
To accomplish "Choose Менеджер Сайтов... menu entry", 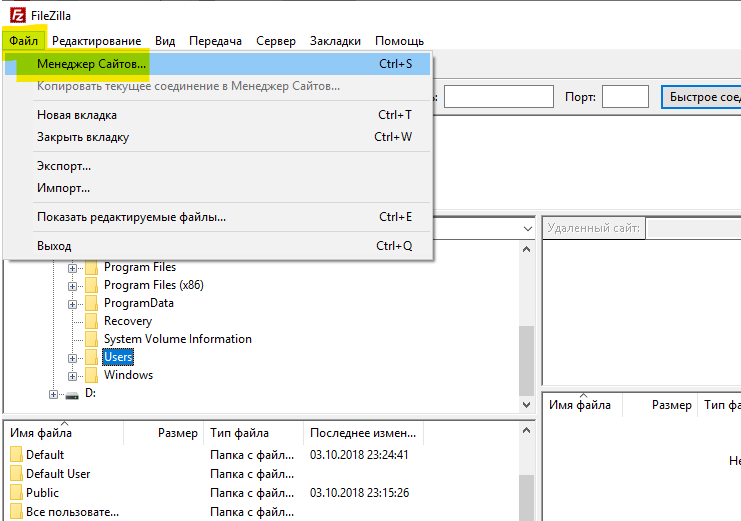I will (217, 64).
